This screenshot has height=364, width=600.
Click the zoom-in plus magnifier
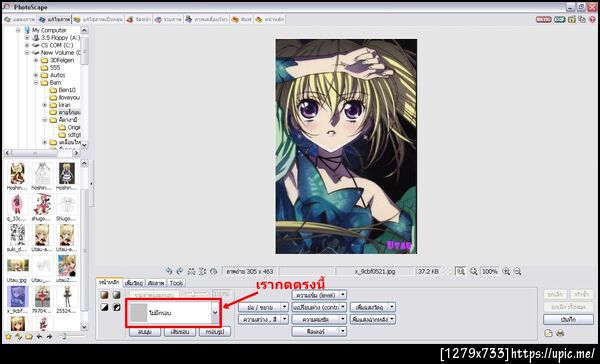pyautogui.click(x=506, y=271)
